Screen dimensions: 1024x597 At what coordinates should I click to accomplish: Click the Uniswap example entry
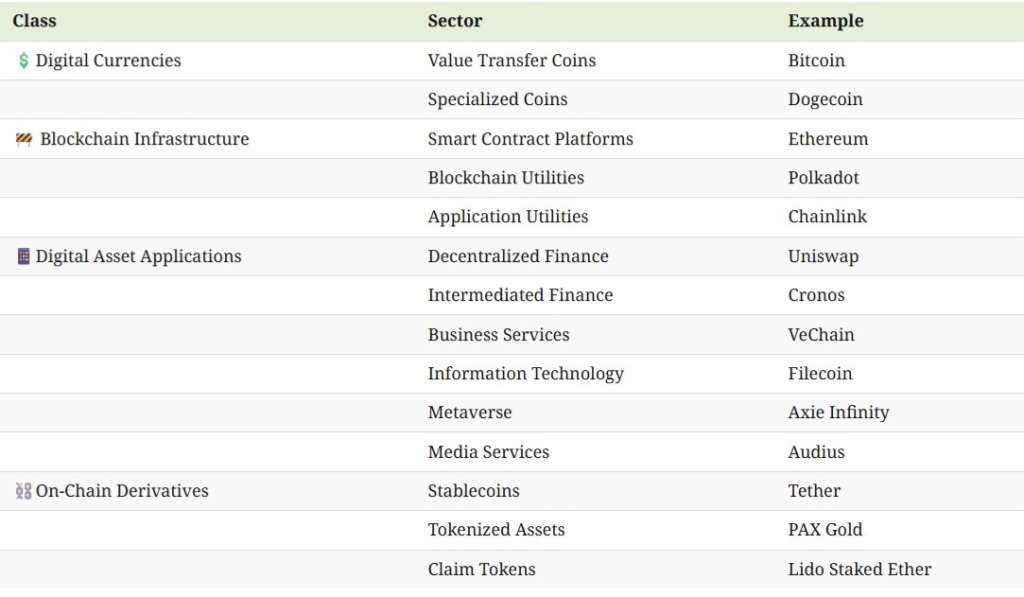[824, 257]
